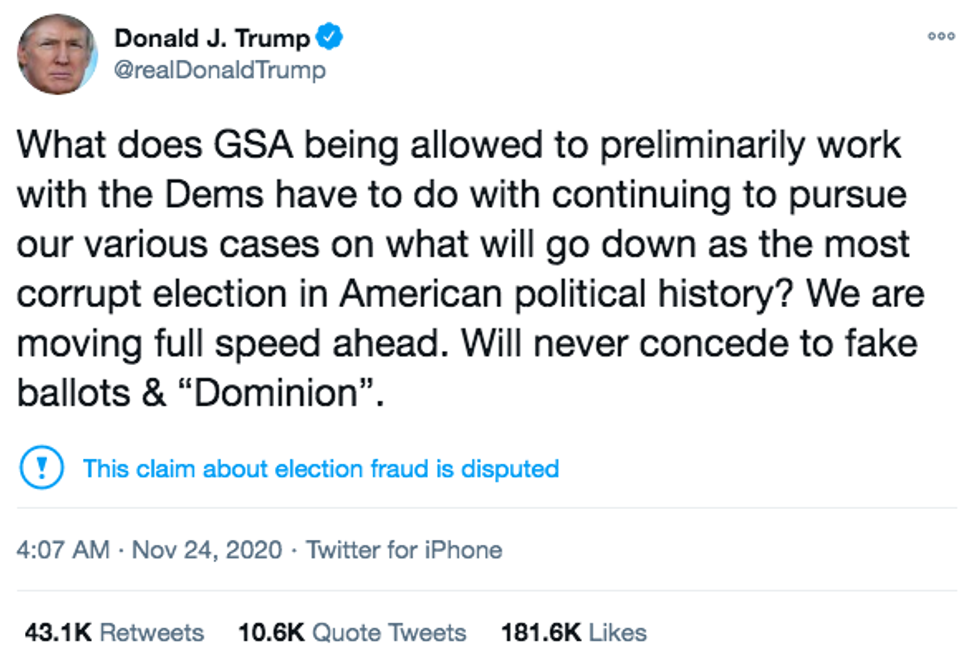
Task: Show the 181.6K Likes list
Action: 573,632
